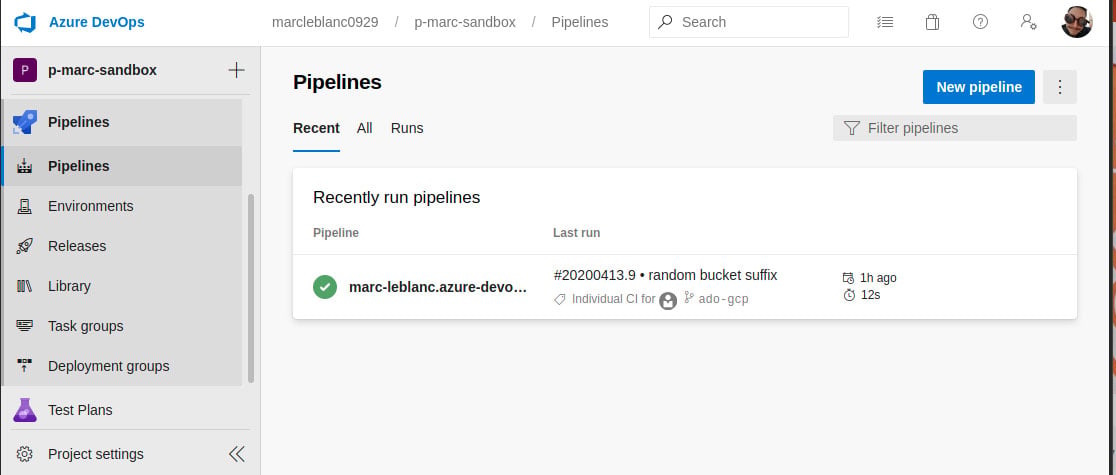Click the plus icon beside project name
Image resolution: width=1116 pixels, height=475 pixels.
point(236,71)
